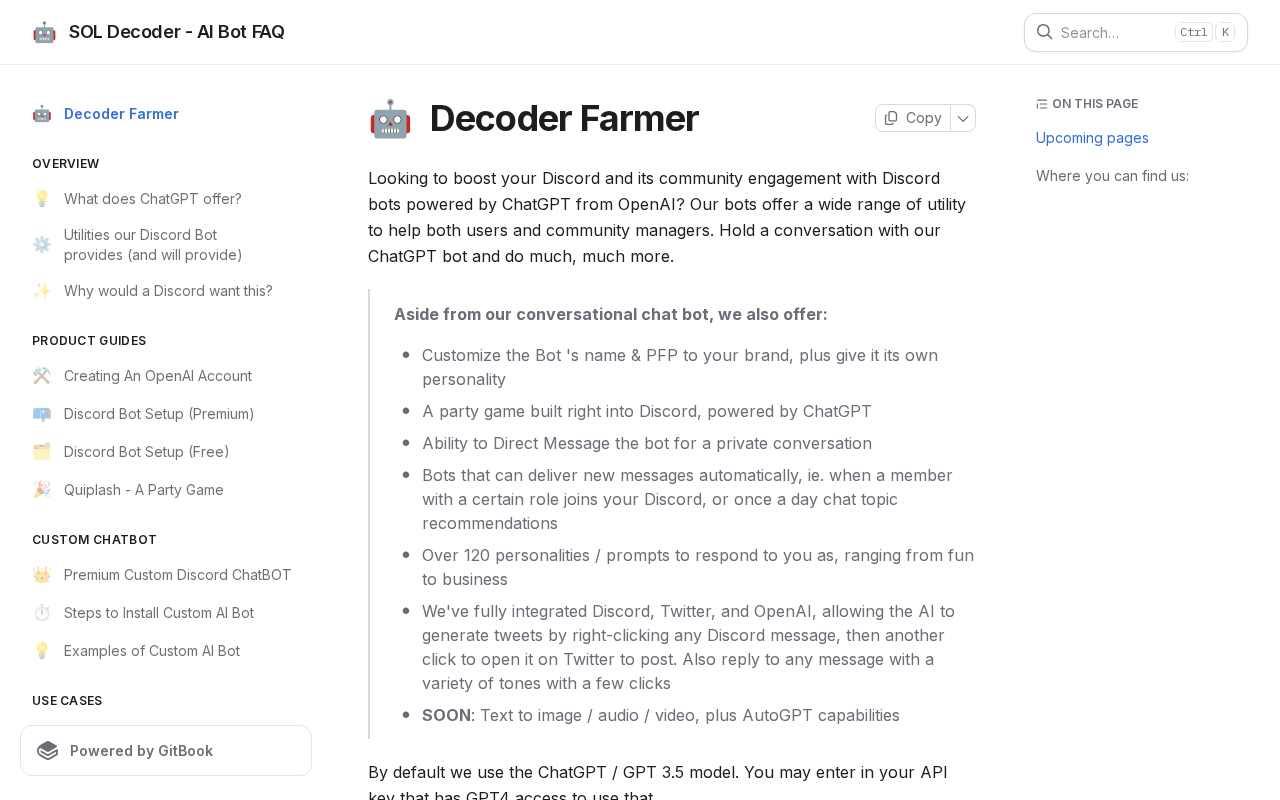Viewport: 1280px width, 800px height.
Task: Click the party popper icon beside Quiplash
Action: point(42,490)
